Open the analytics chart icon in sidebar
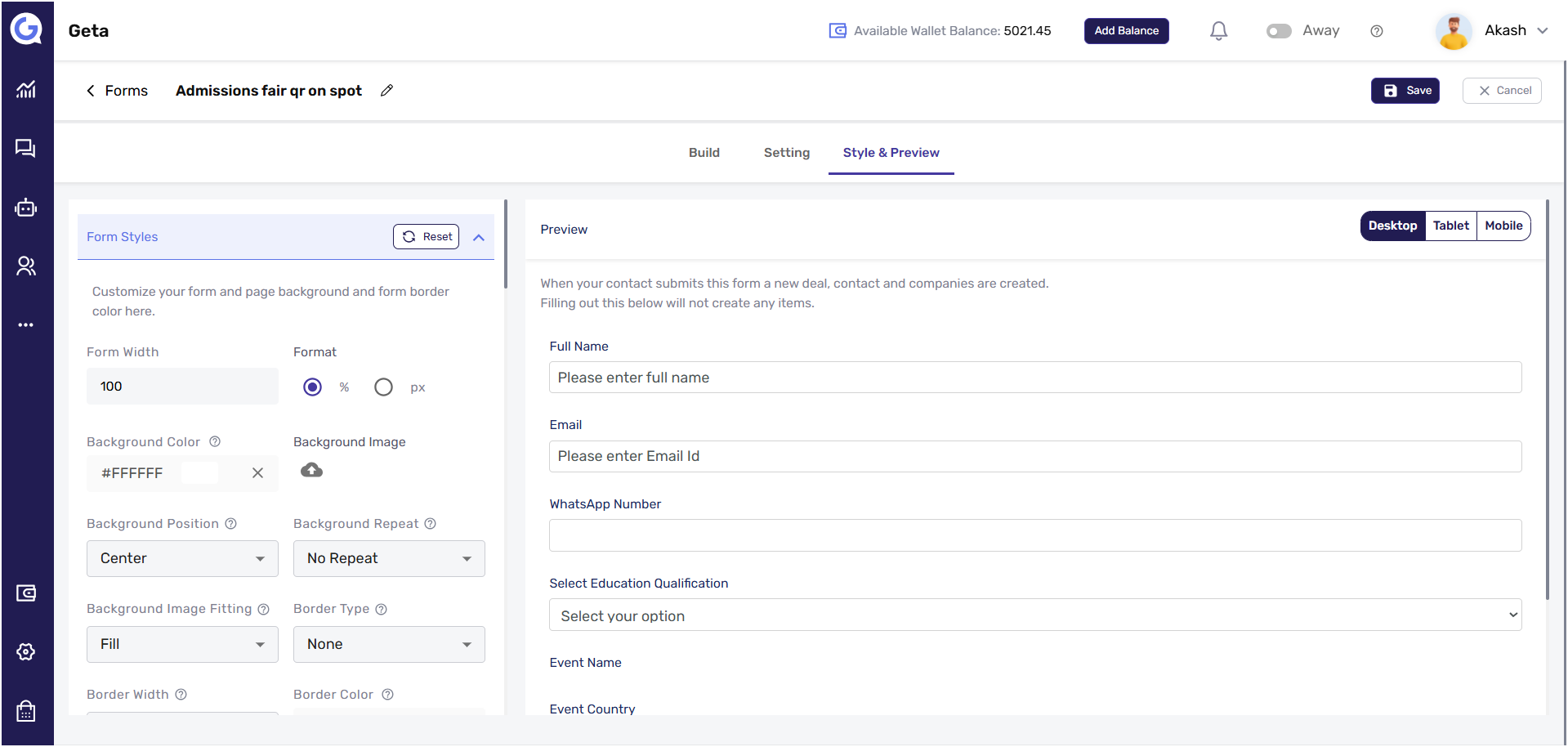 click(x=26, y=89)
